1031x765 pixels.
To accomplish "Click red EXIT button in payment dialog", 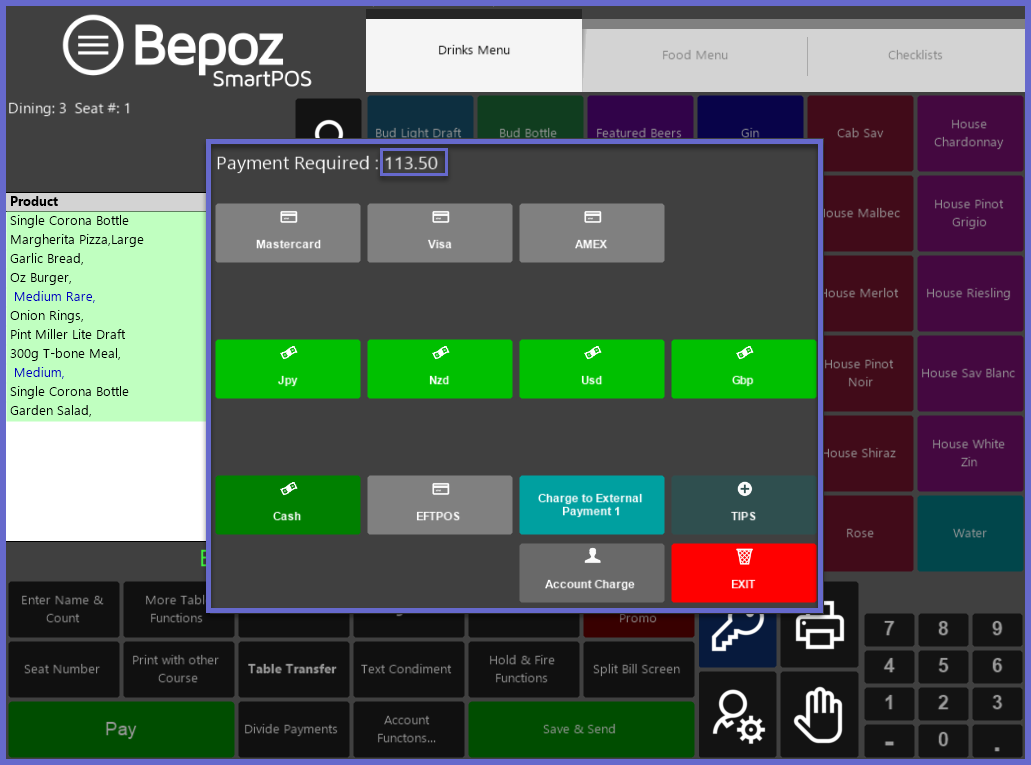I will (x=743, y=573).
